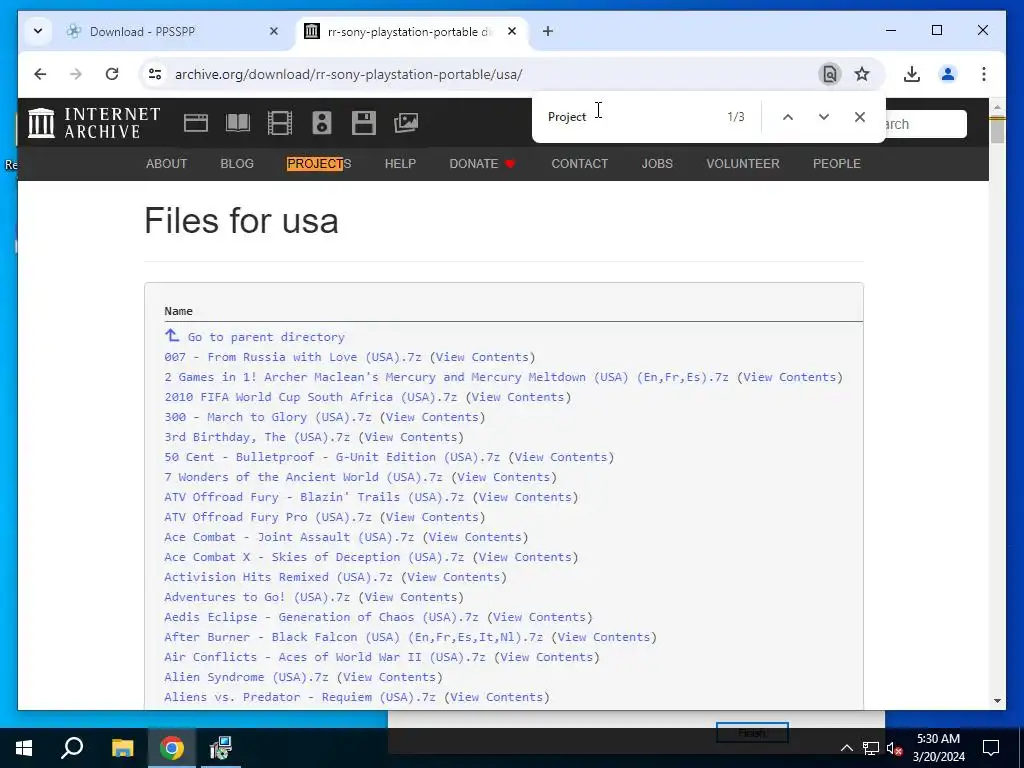
Task: Click the Internet Archive search box
Action: coord(924,123)
